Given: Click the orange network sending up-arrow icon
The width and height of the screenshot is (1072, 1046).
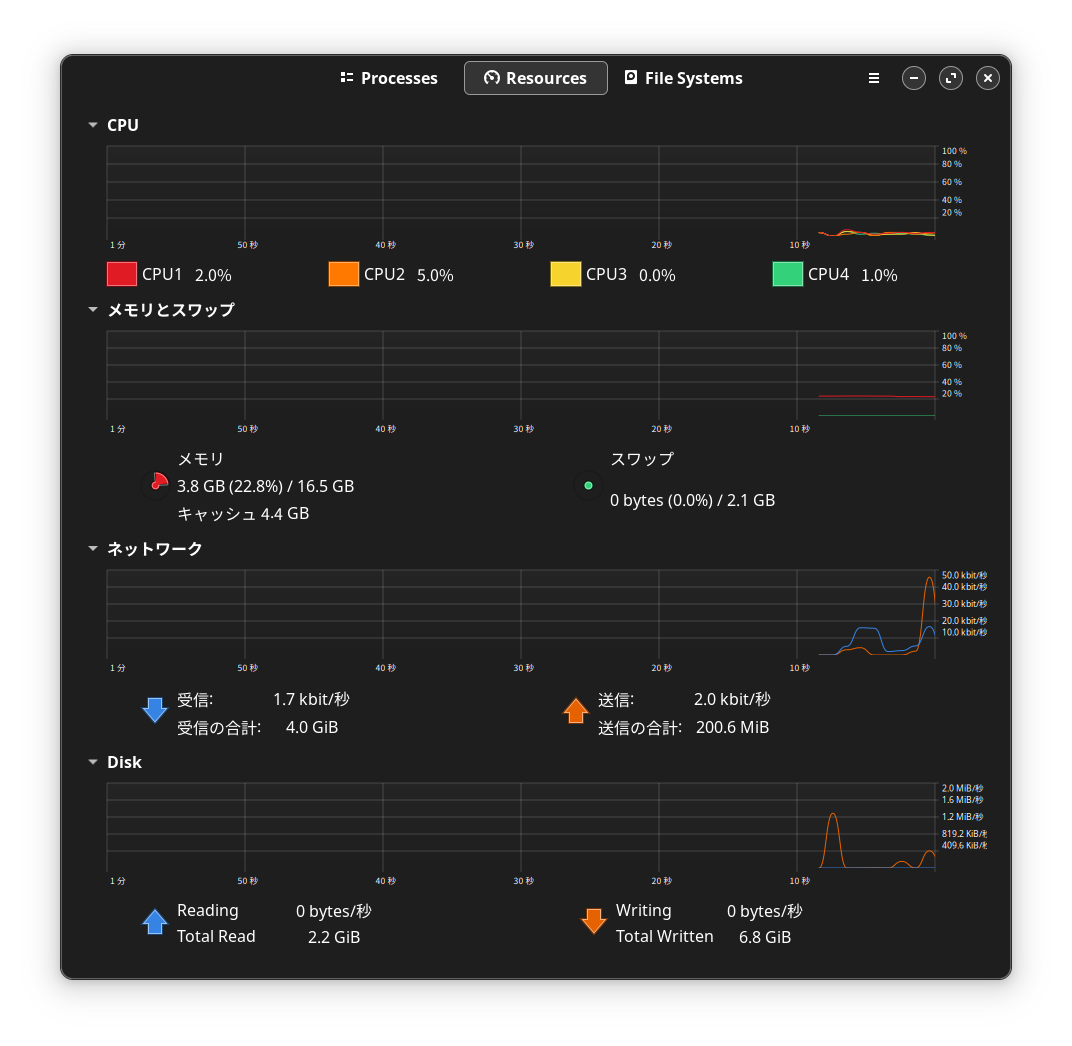Looking at the screenshot, I should tap(575, 710).
